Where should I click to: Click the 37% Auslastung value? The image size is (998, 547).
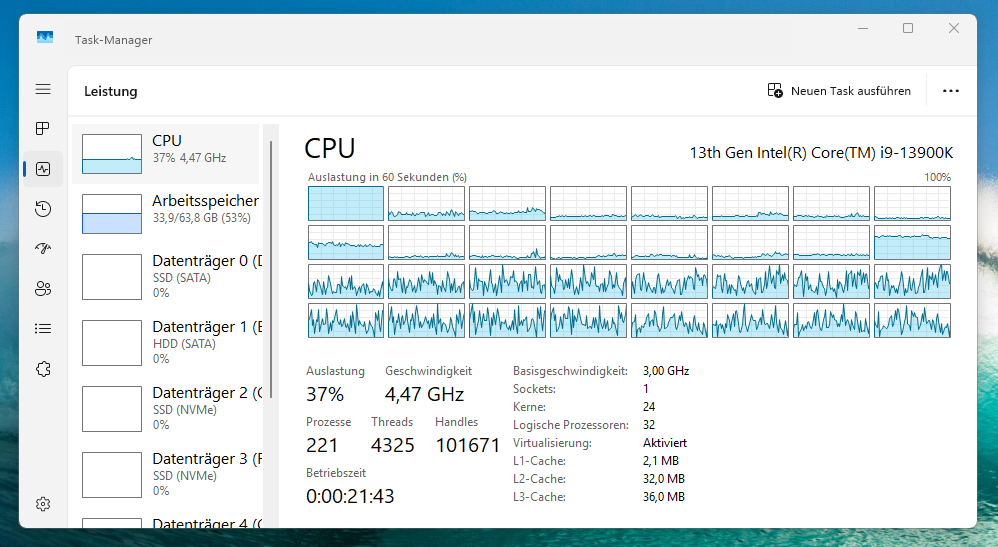[325, 394]
